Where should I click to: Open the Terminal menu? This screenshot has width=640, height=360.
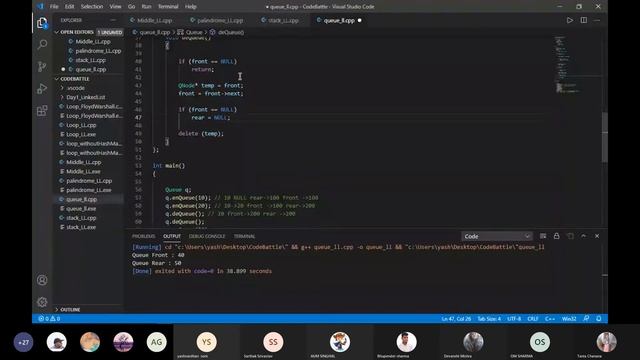[168, 7]
